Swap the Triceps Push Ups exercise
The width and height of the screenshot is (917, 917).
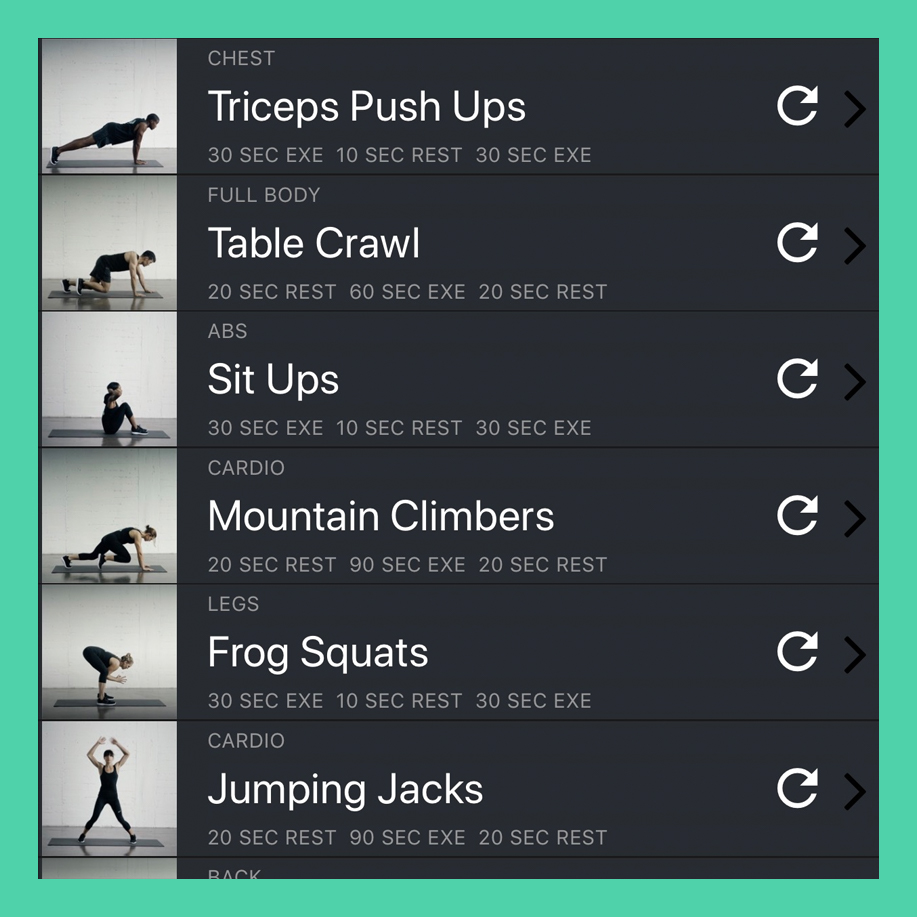coord(797,106)
